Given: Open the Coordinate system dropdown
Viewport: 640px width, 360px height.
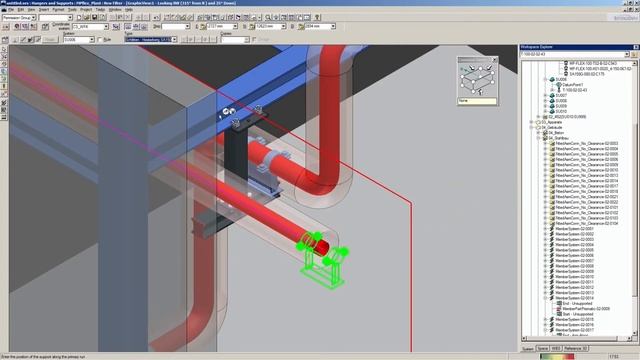Looking at the screenshot, I should (x=106, y=27).
